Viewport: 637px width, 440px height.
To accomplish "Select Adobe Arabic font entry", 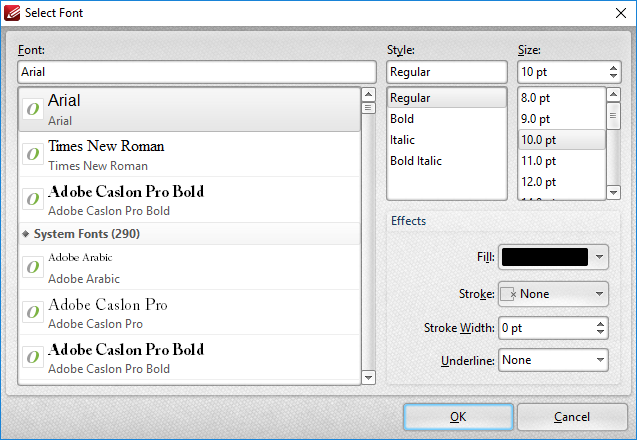I will click(x=189, y=267).
